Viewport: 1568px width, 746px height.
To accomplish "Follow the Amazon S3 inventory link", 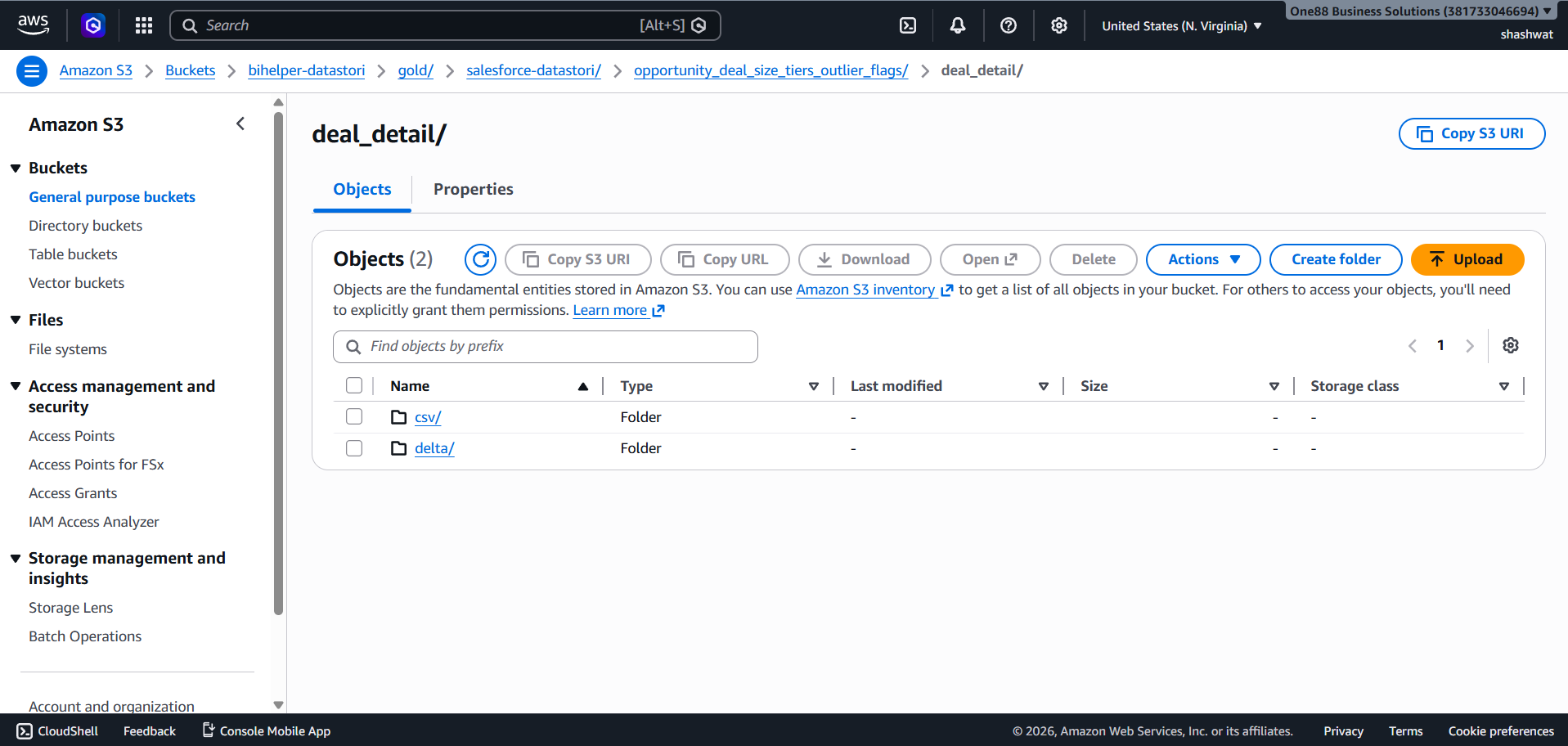I will [865, 290].
